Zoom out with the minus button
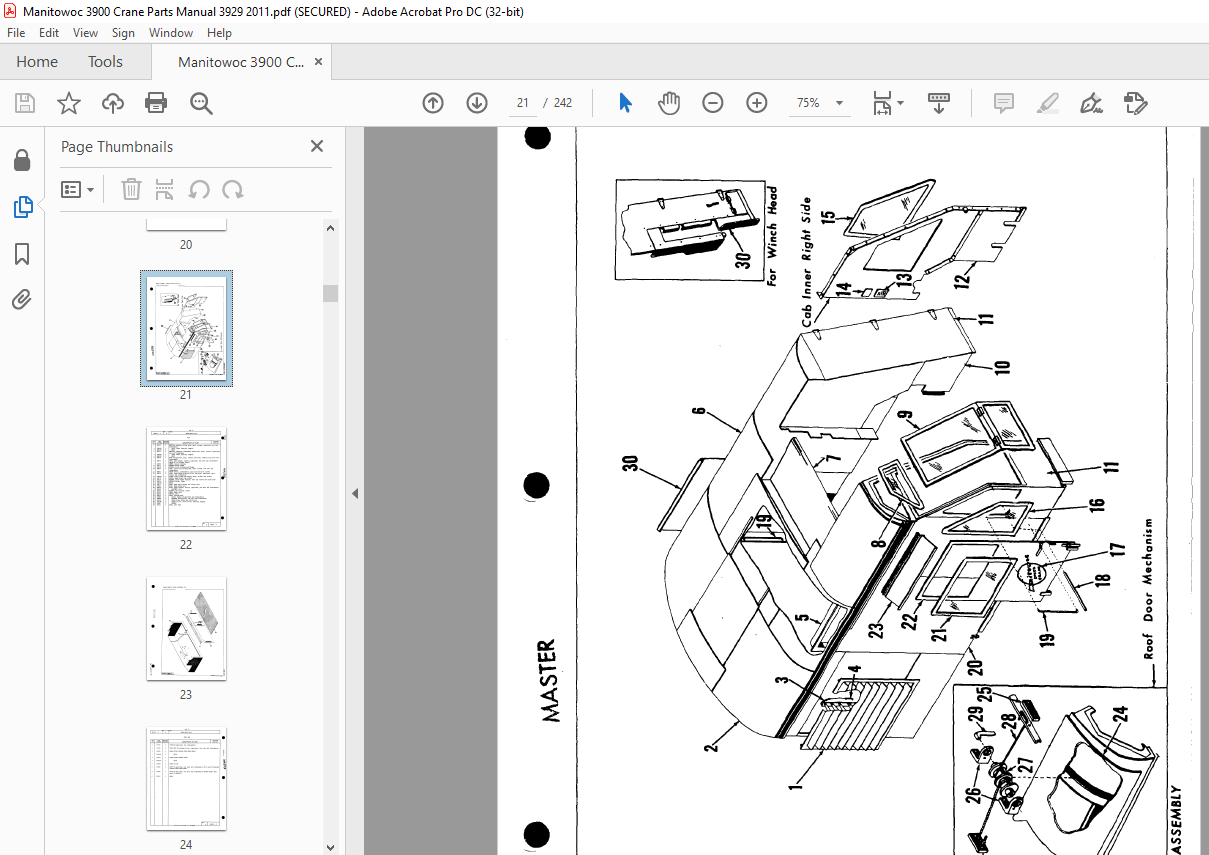Screen dimensions: 1209x855 pyautogui.click(x=713, y=103)
